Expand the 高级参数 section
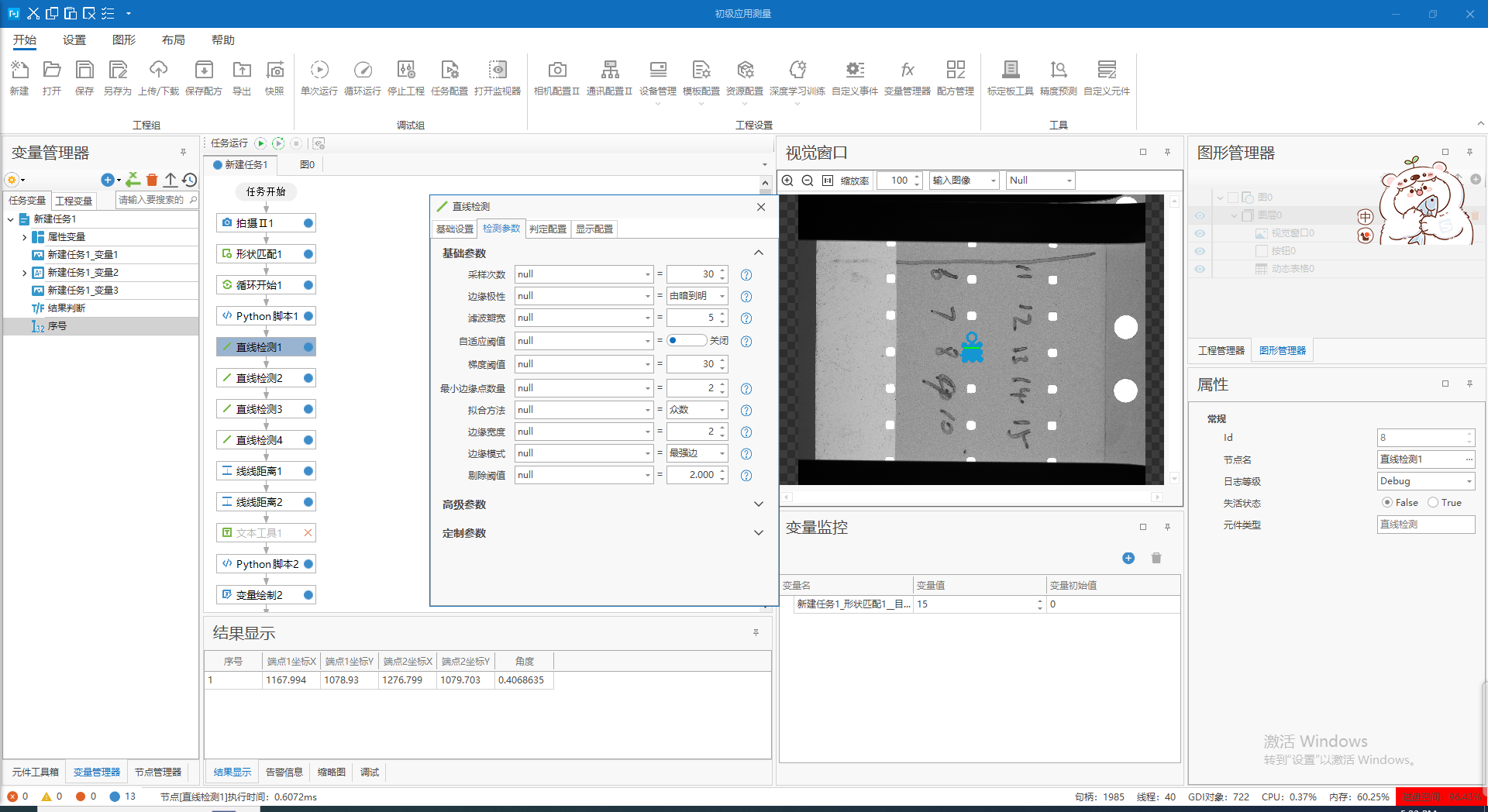The image size is (1488, 812). (758, 504)
